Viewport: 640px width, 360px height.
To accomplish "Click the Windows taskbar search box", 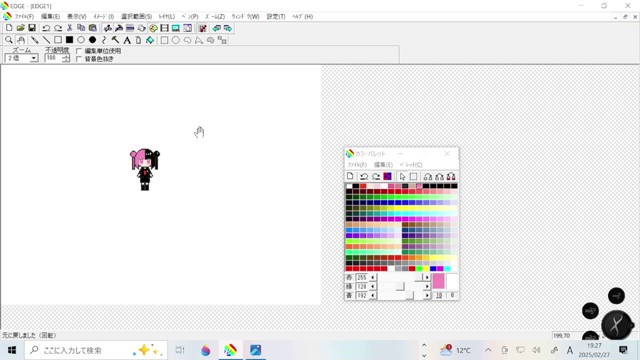I will [x=96, y=350].
